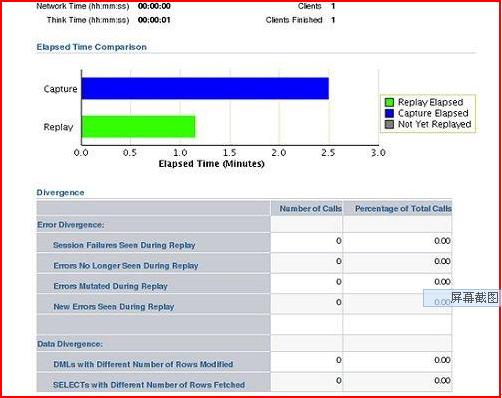The image size is (502, 398).
Task: Click the blue Capture bar in the chart
Action: point(205,88)
